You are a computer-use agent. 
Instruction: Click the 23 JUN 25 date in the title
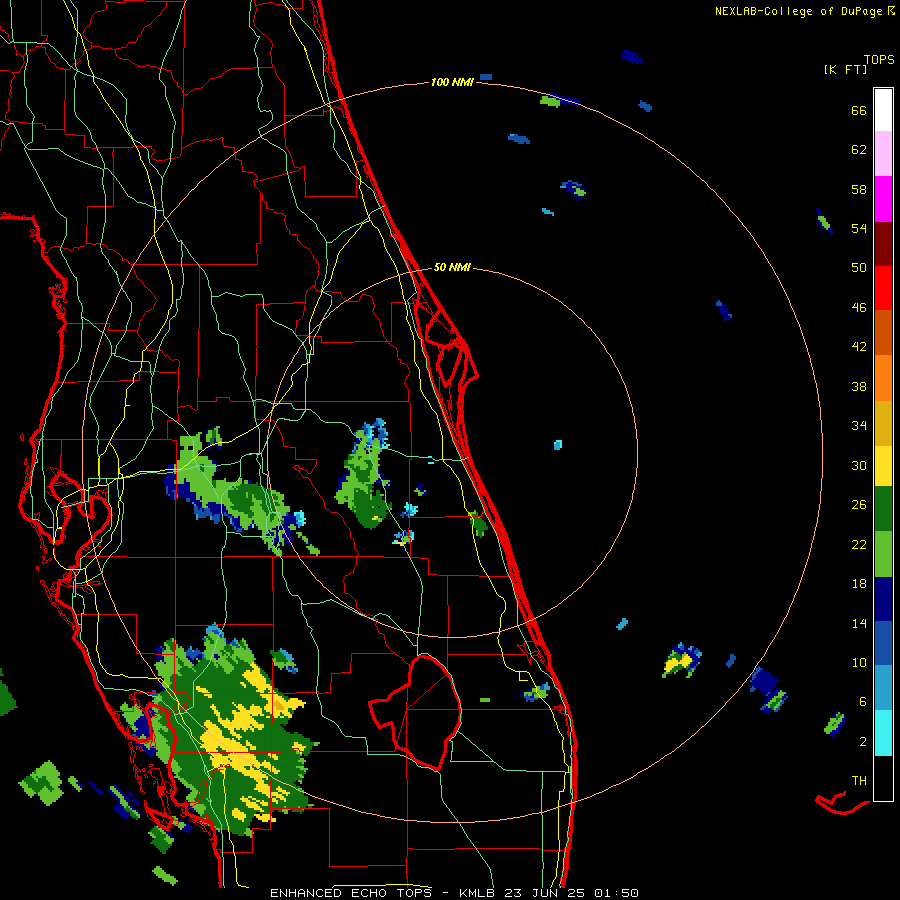544,893
